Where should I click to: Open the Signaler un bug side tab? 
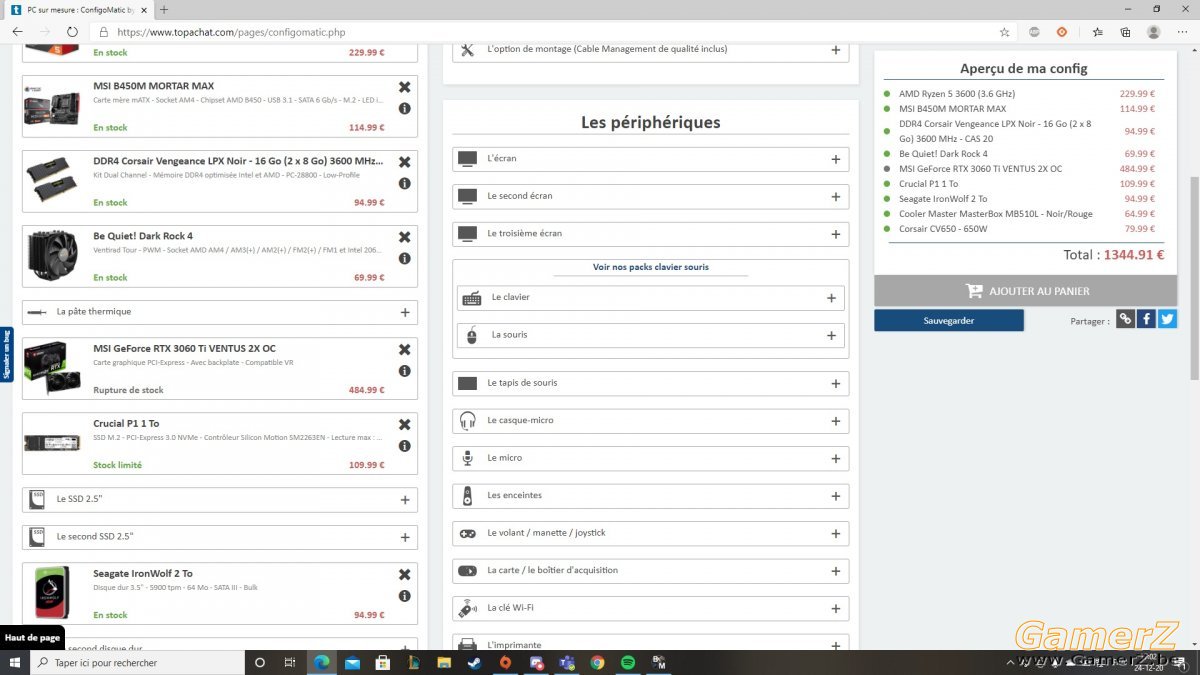coord(6,355)
